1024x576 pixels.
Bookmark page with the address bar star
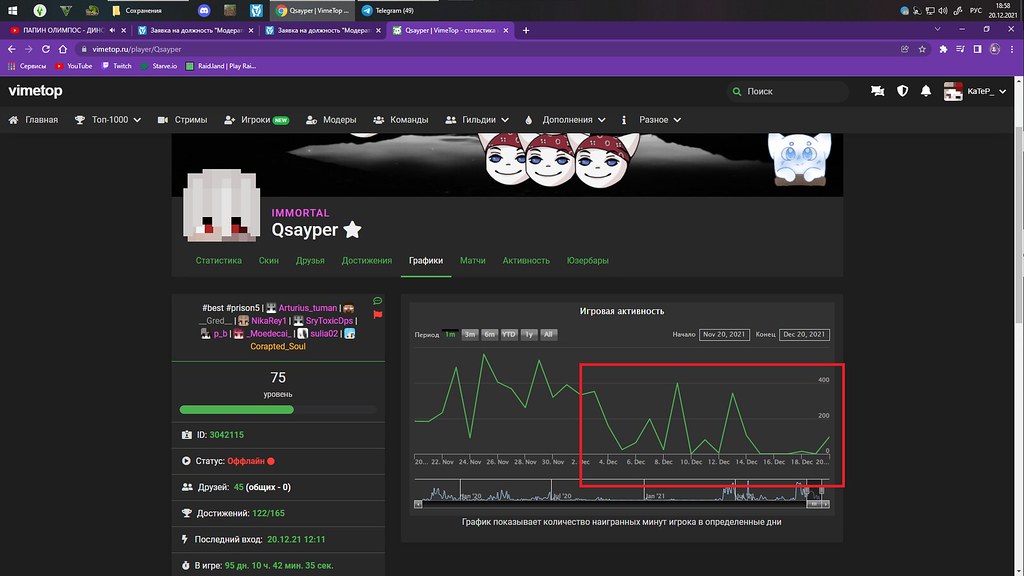tap(923, 48)
